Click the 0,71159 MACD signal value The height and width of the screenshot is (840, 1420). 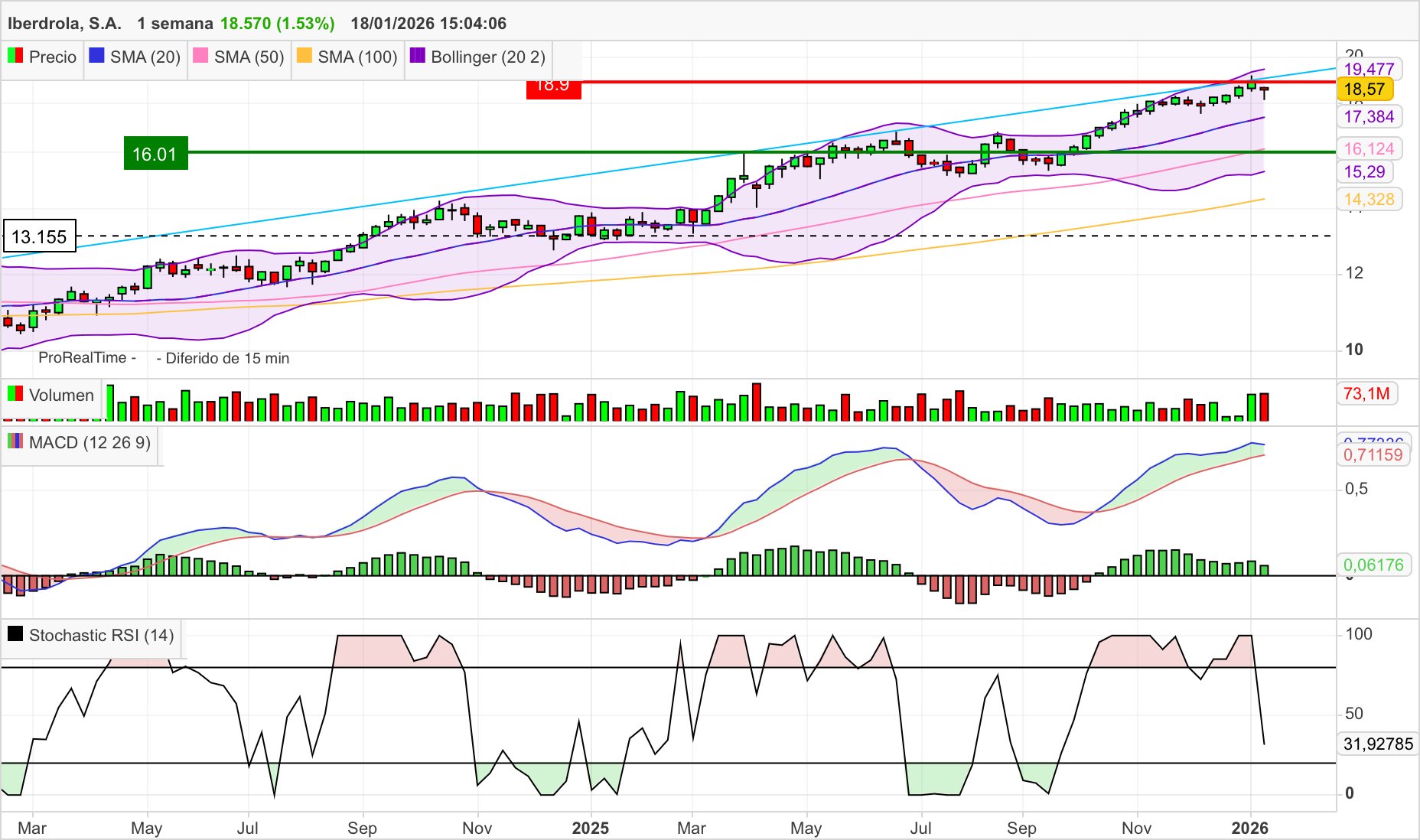tap(1373, 455)
